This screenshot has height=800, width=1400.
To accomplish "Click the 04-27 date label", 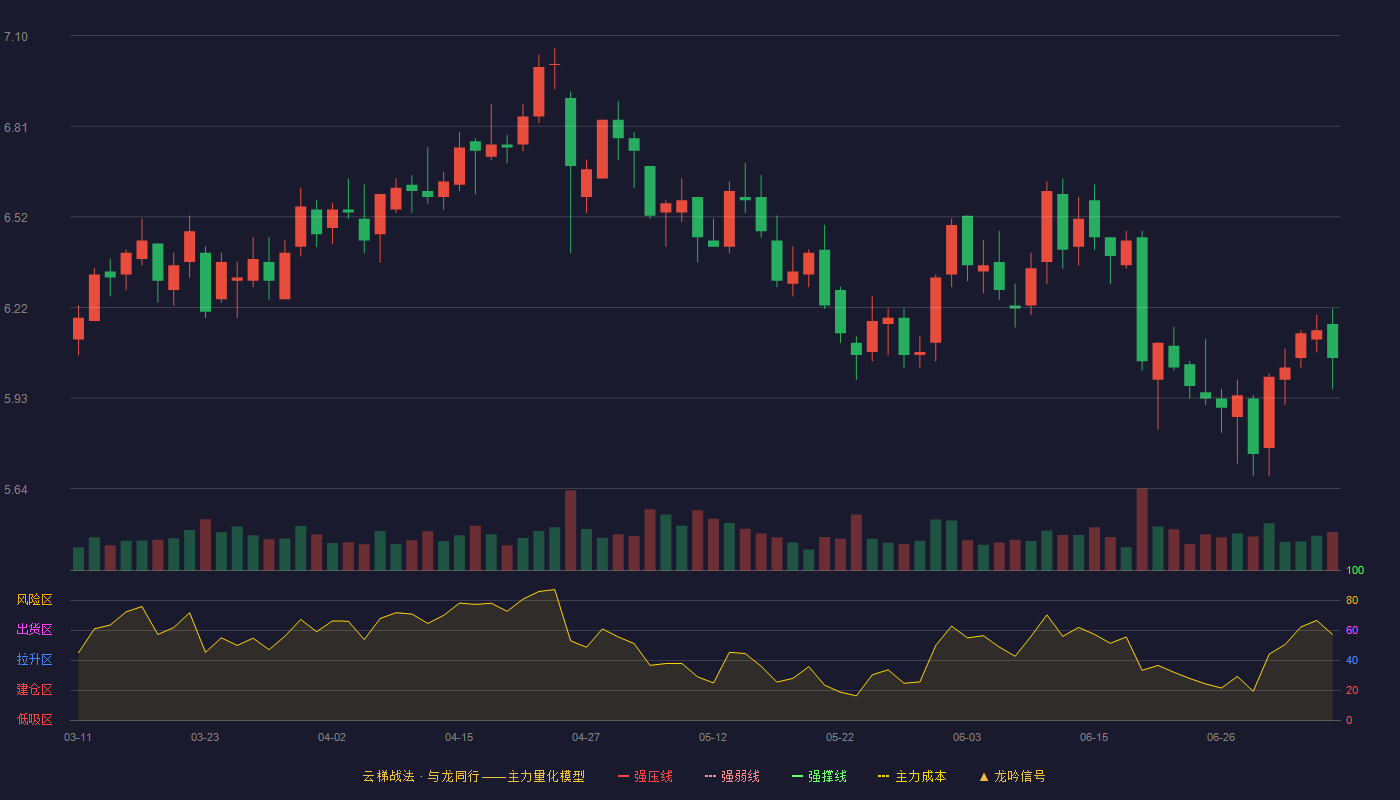I will (586, 737).
